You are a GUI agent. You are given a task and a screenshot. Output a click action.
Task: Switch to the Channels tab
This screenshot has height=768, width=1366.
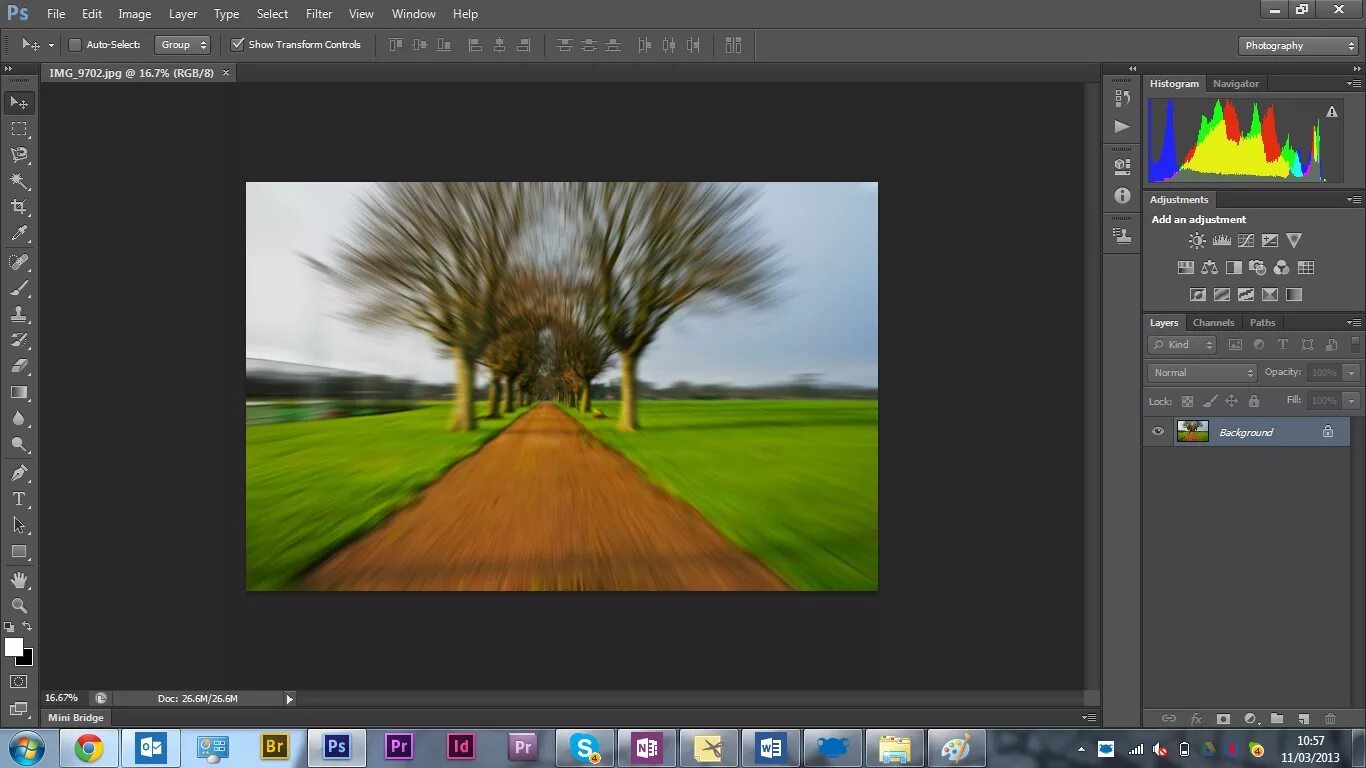click(x=1213, y=323)
